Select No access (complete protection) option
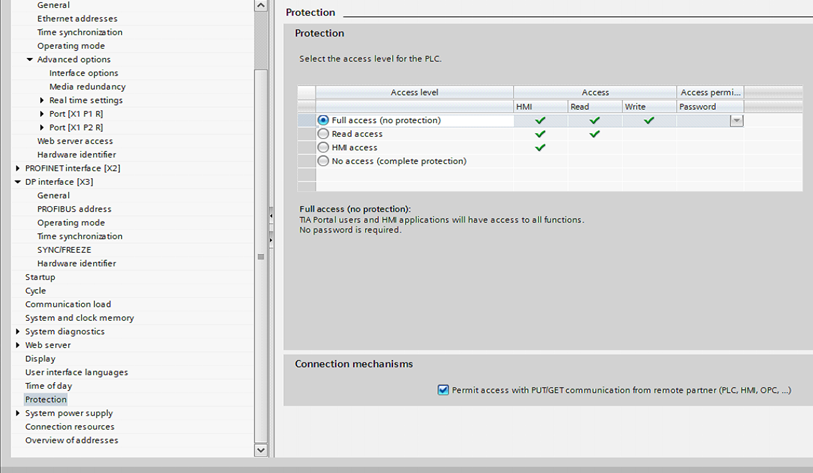 click(x=323, y=161)
